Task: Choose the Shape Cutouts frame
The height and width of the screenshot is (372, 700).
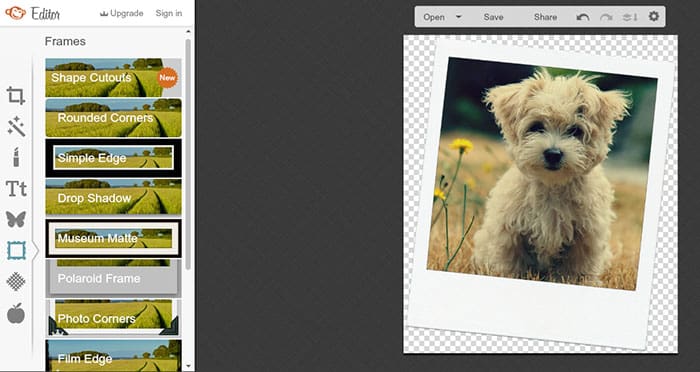Action: coord(113,78)
